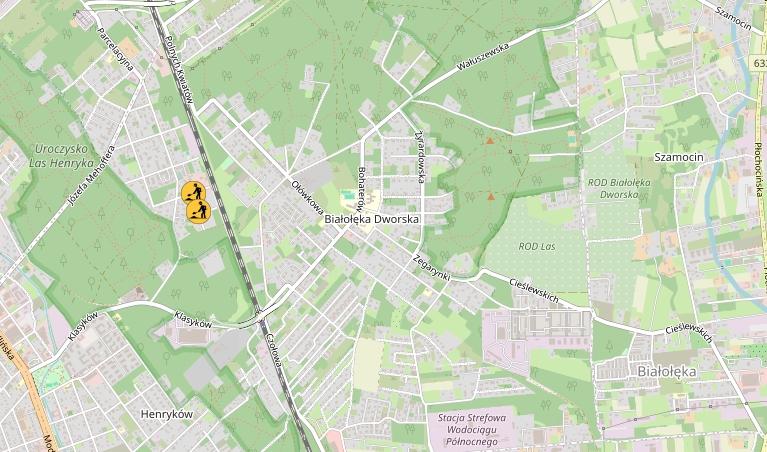Click the Polnych Kwiatów street label
The width and height of the screenshot is (767, 452).
pyautogui.click(x=179, y=70)
